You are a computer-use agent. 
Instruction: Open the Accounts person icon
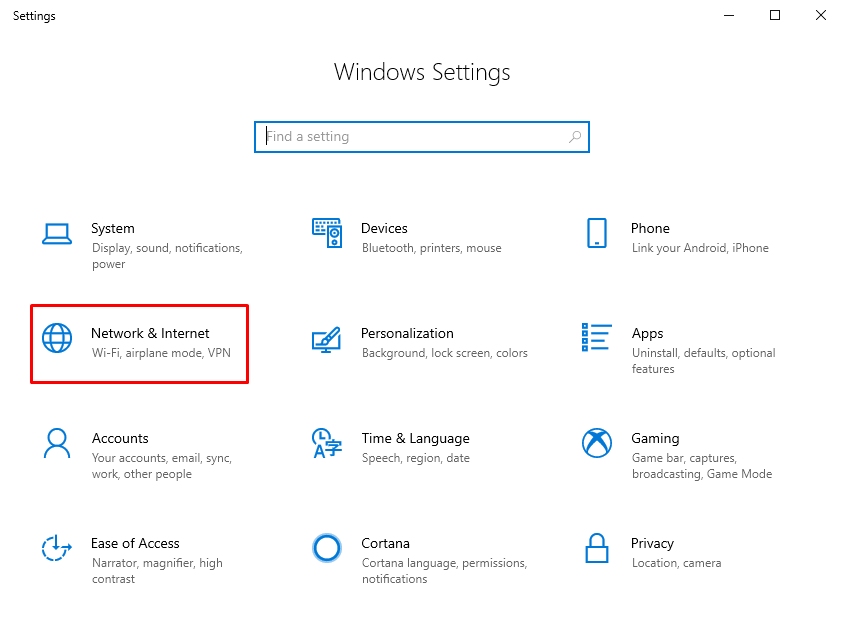click(x=57, y=443)
